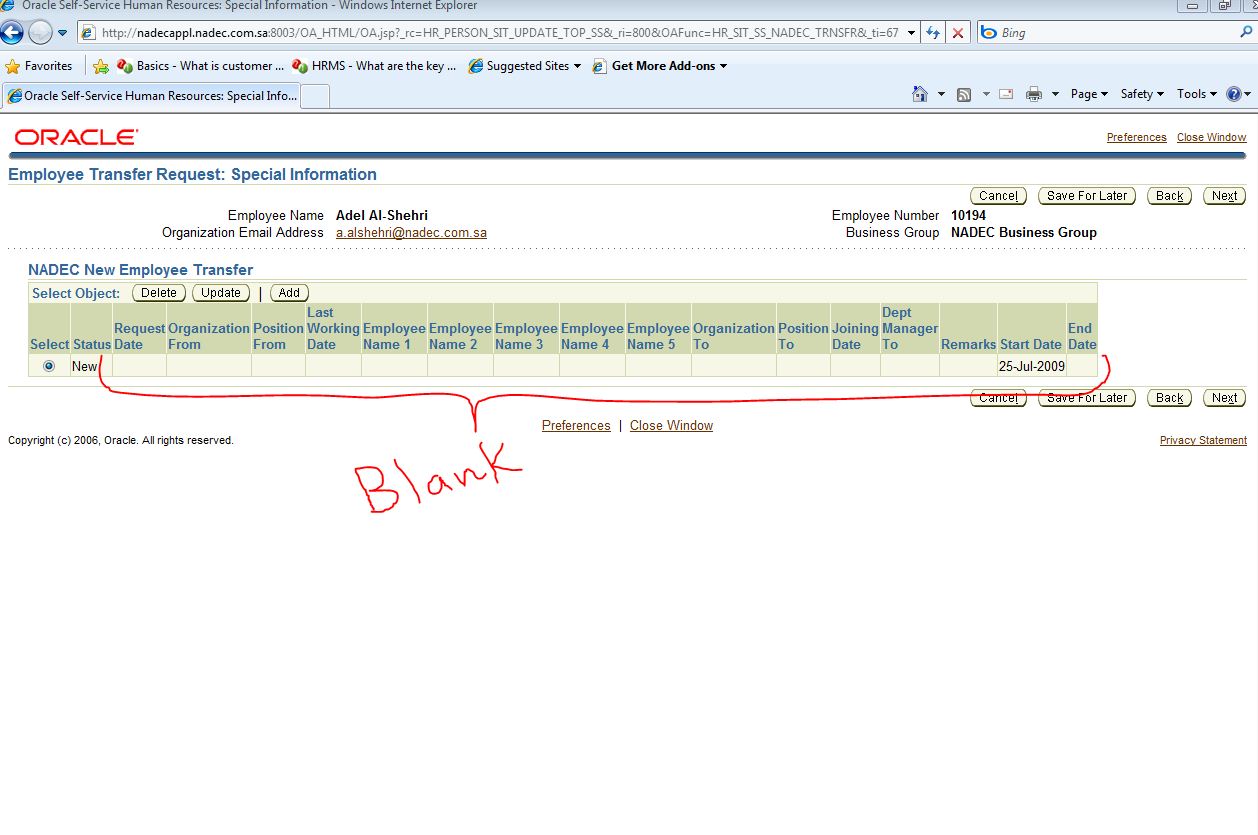This screenshot has height=835, width=1258.
Task: Open 'HRMS - What are the key' favorite
Action: click(374, 66)
